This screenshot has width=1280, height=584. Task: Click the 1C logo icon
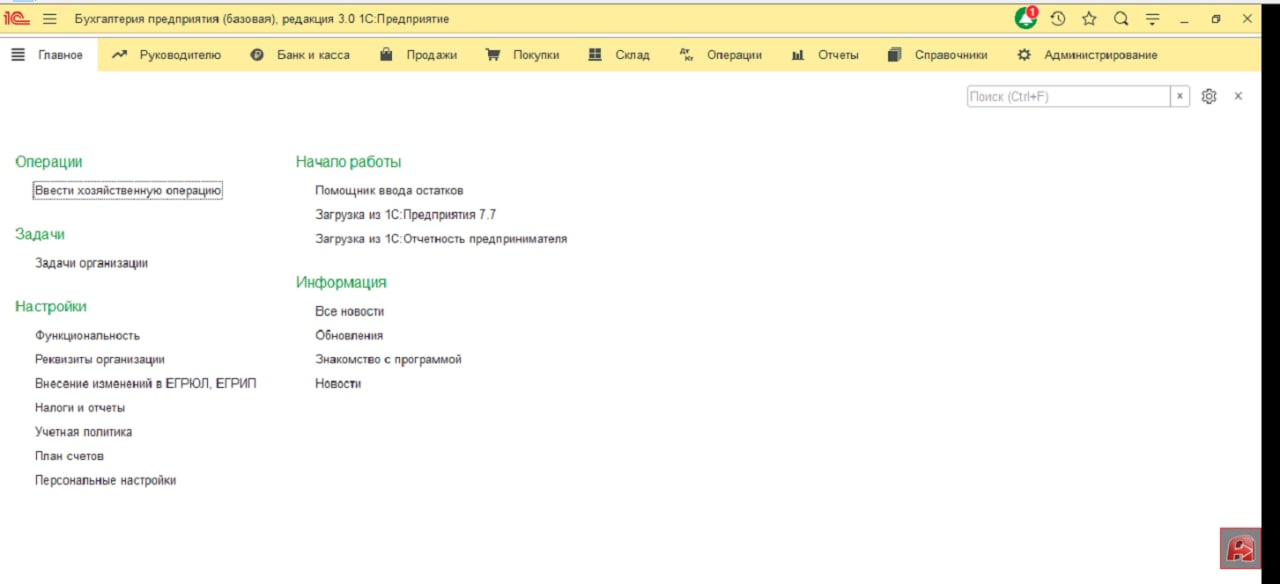pos(16,19)
